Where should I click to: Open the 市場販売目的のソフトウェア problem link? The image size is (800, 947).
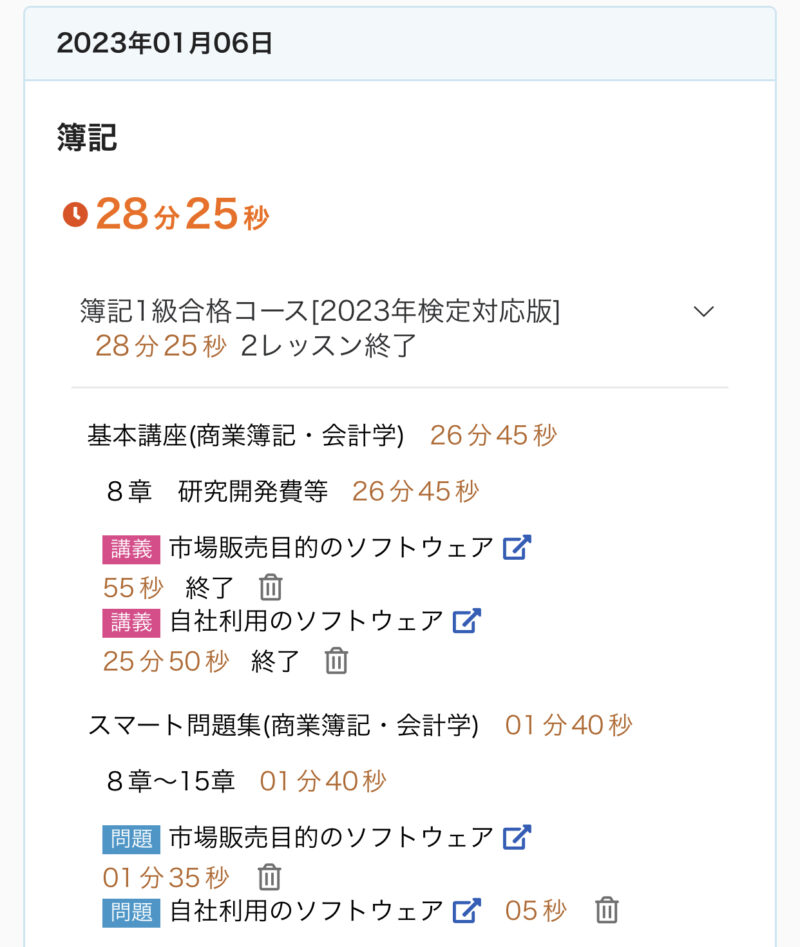tap(331, 836)
